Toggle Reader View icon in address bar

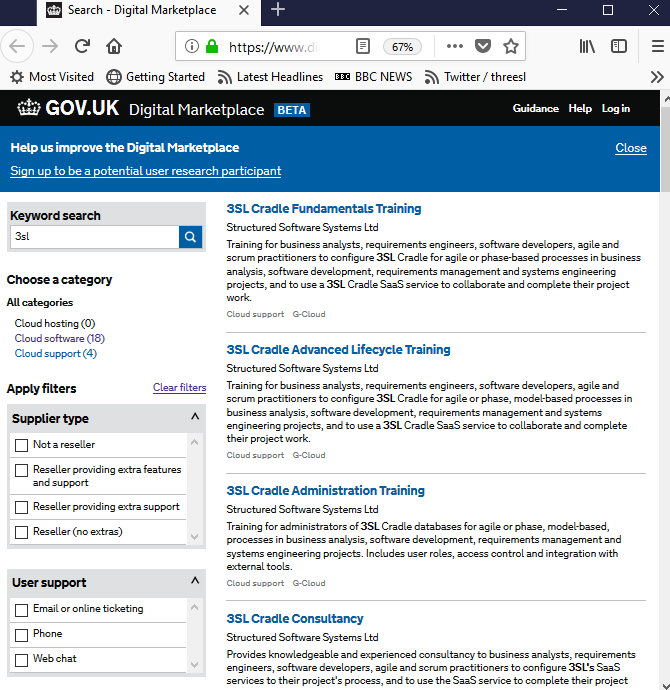coord(363,46)
